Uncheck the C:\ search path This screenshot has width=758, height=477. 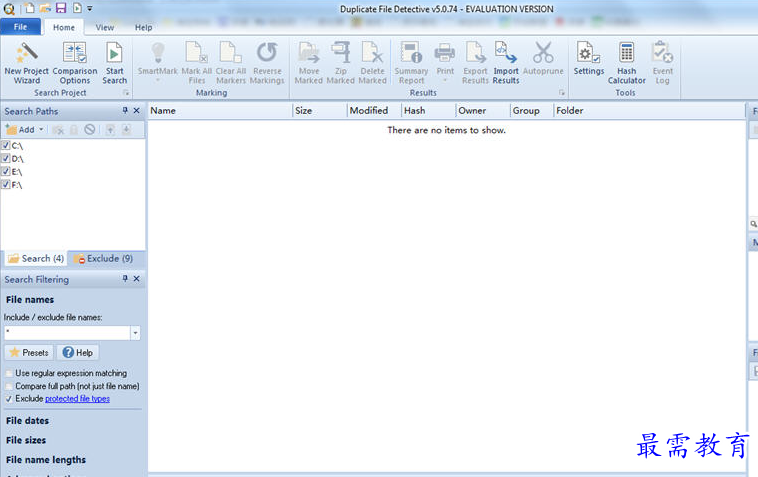[x=6, y=145]
